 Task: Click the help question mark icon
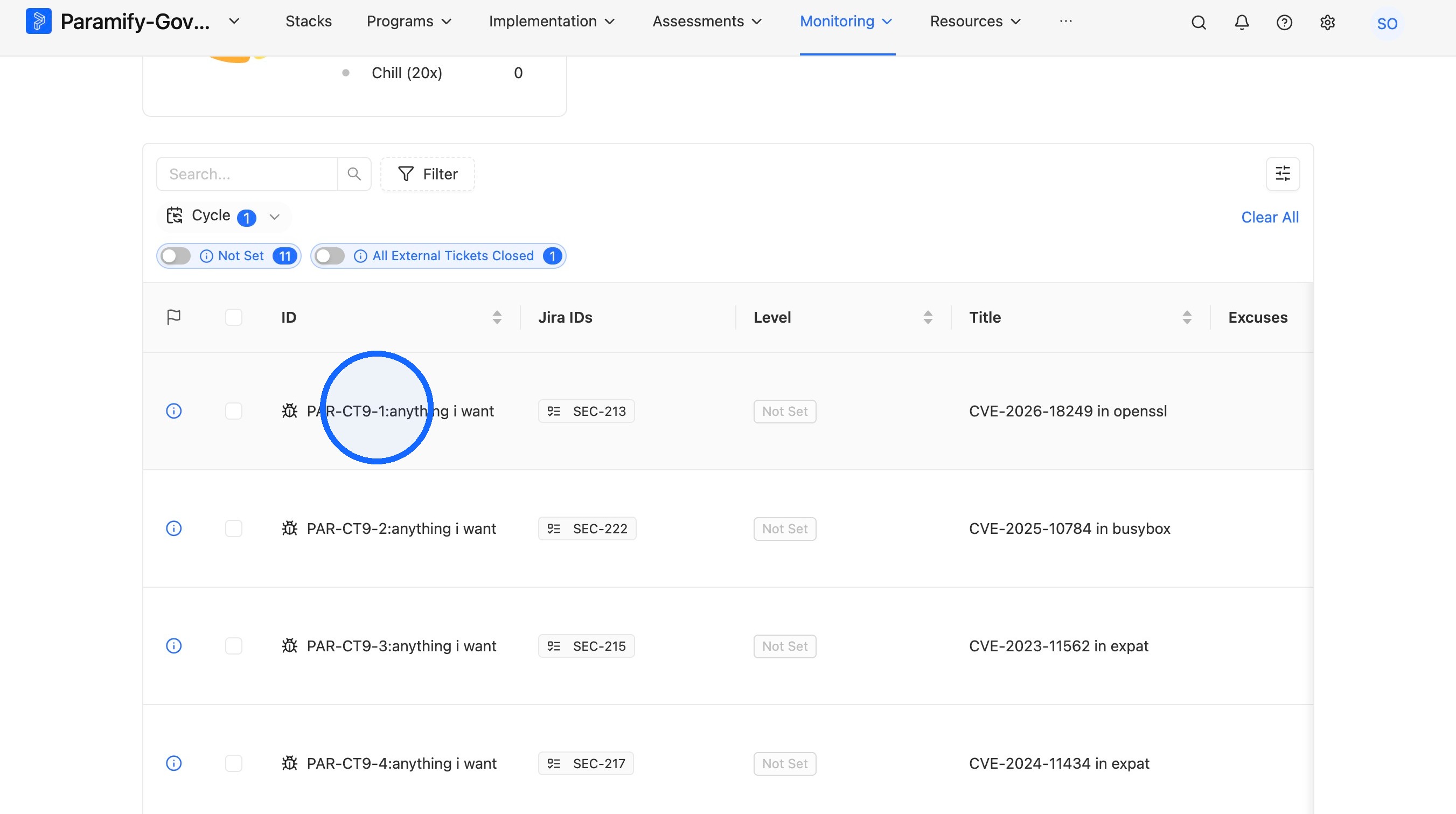[x=1284, y=23]
